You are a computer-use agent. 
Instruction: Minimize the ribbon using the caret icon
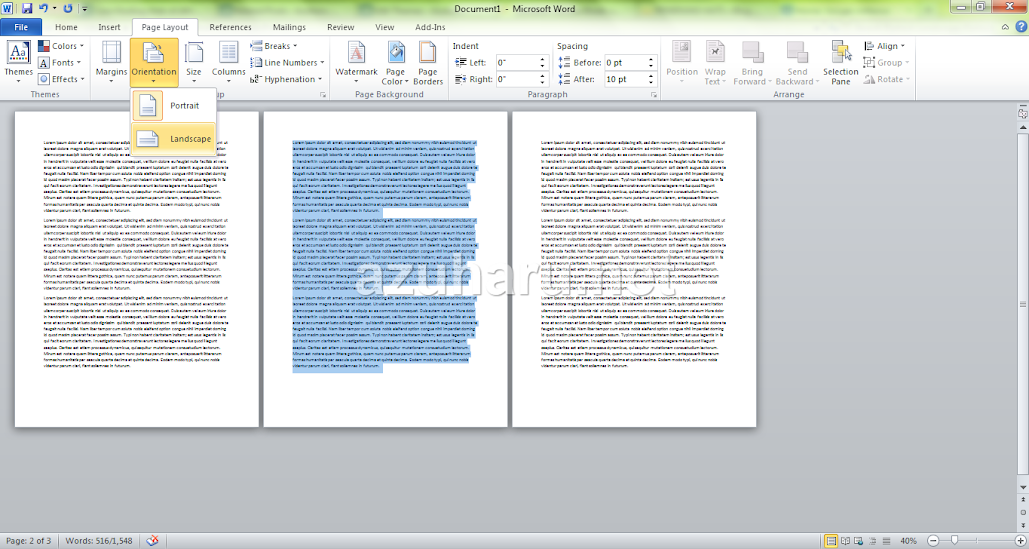(x=1005, y=27)
